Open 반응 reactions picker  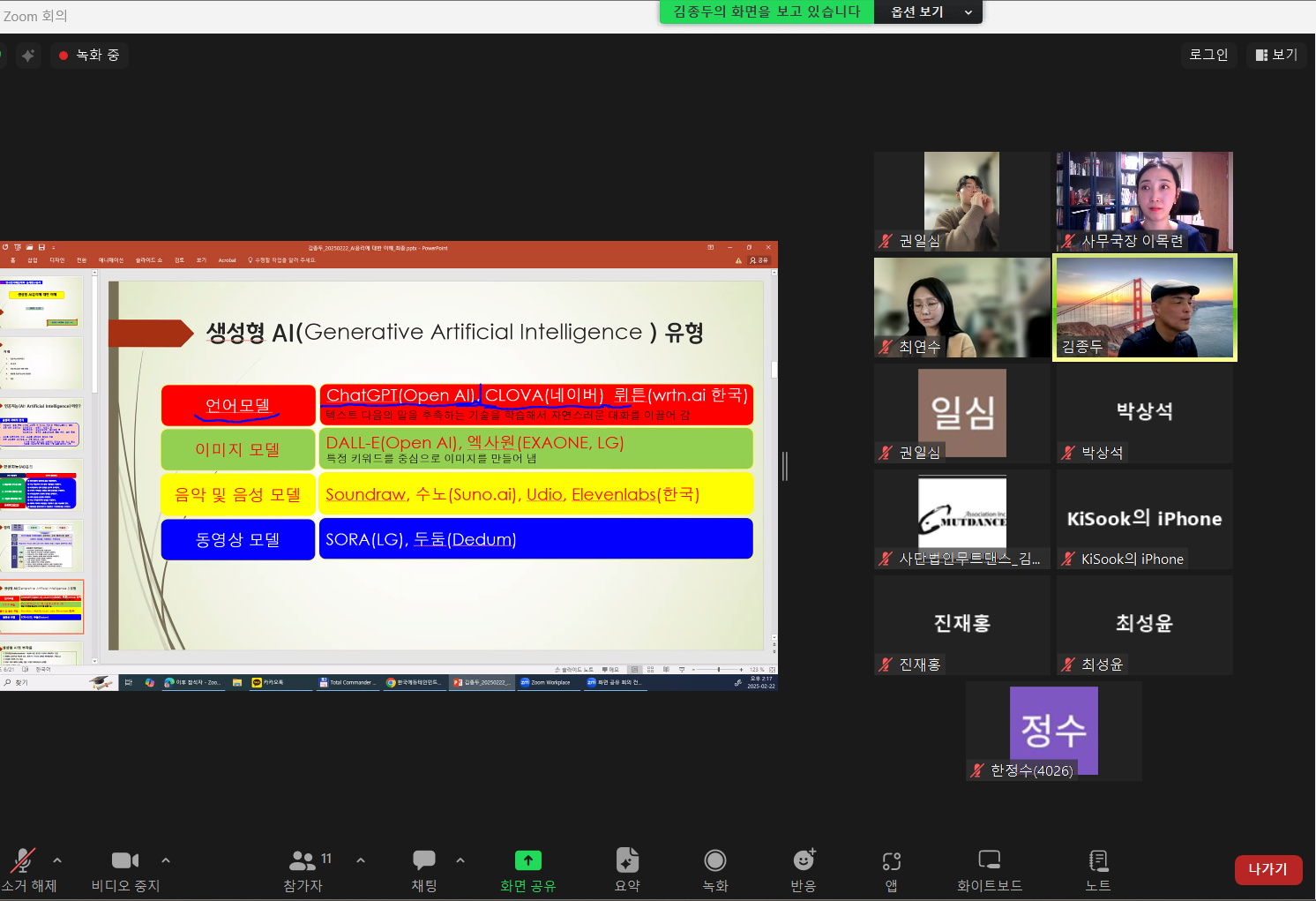tap(804, 869)
